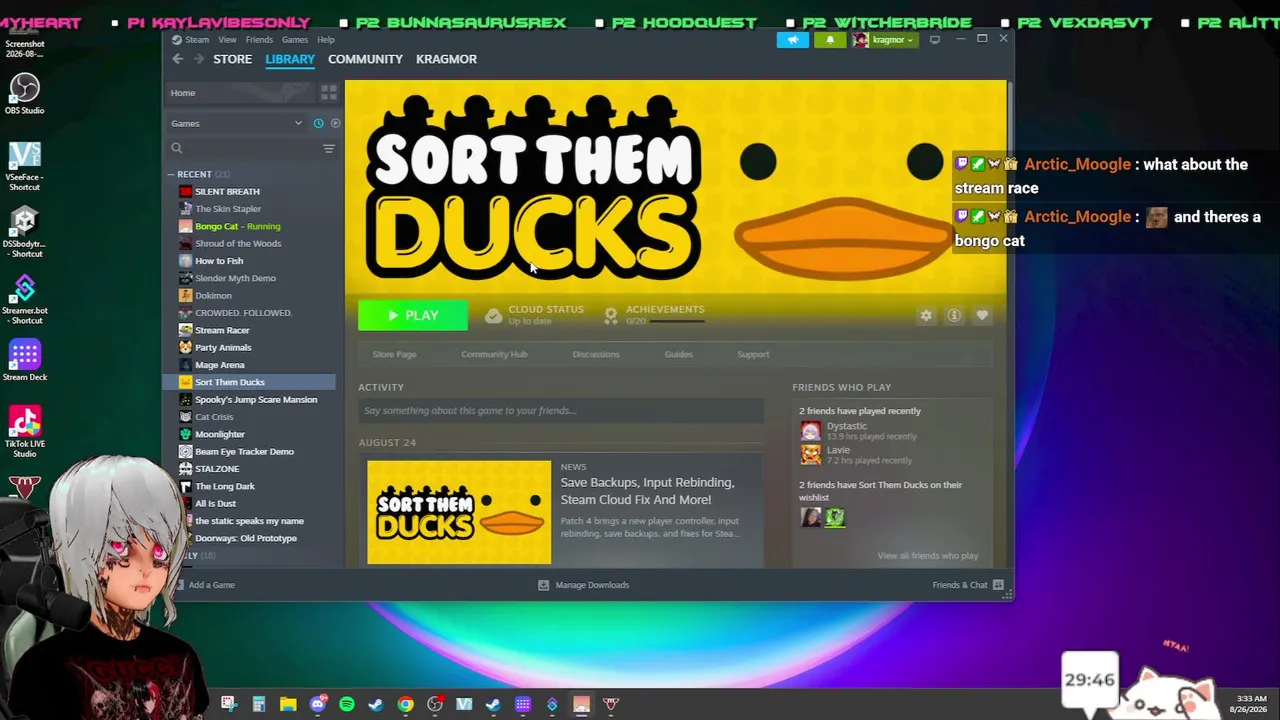Launch VSeeFace desktop shortcut
Screen dimensions: 1280x720
pos(25,166)
